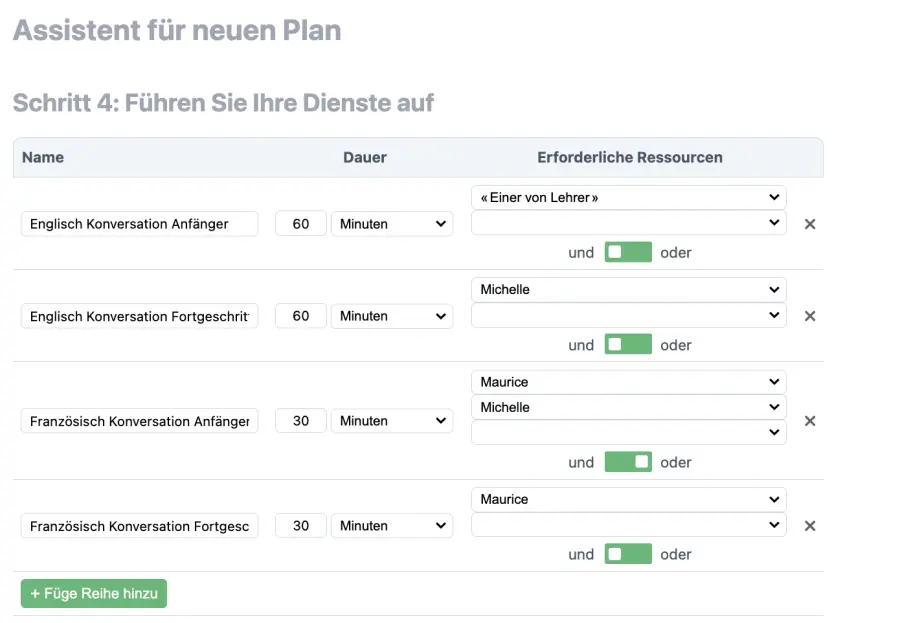900x623 pixels.
Task: Open Minuten dropdown for Französisch Konversation Fortgeschritten
Action: 392,525
